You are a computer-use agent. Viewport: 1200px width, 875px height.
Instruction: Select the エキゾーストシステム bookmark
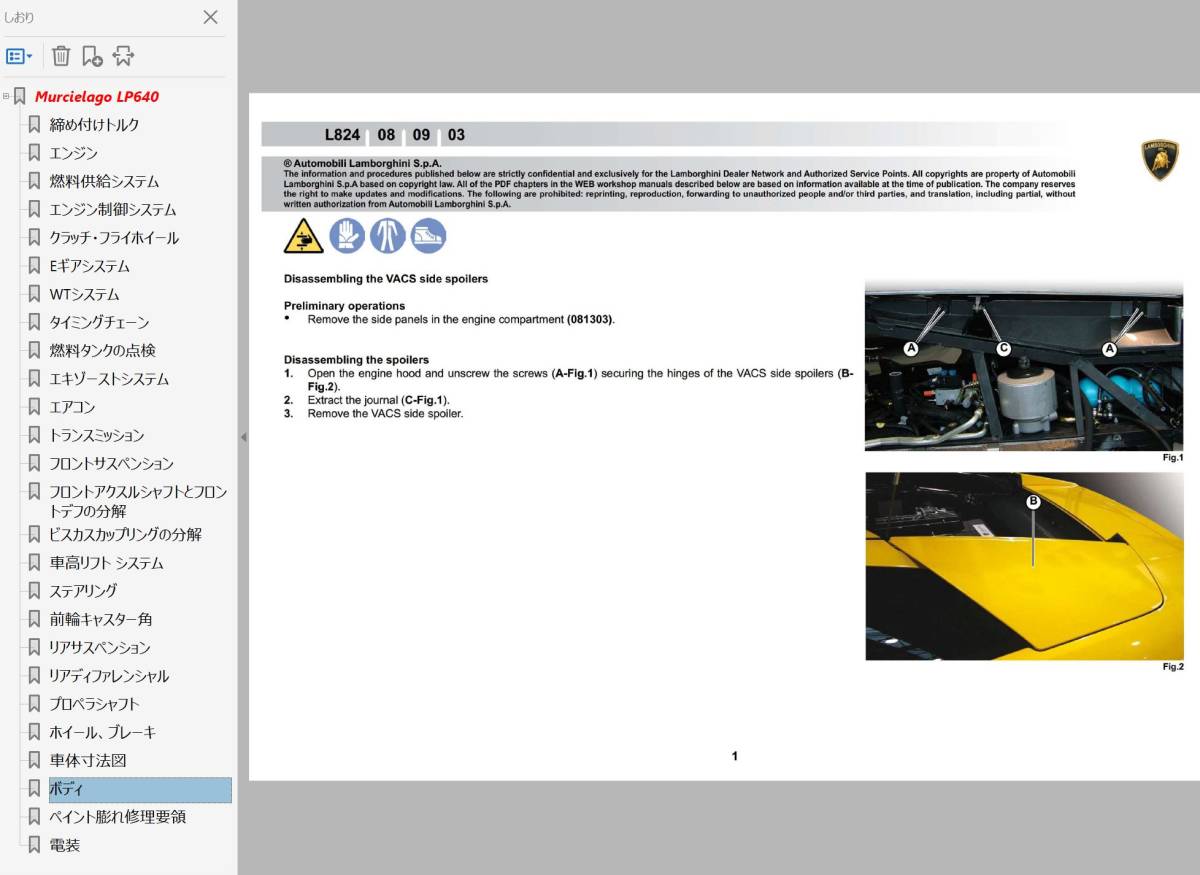pos(109,379)
